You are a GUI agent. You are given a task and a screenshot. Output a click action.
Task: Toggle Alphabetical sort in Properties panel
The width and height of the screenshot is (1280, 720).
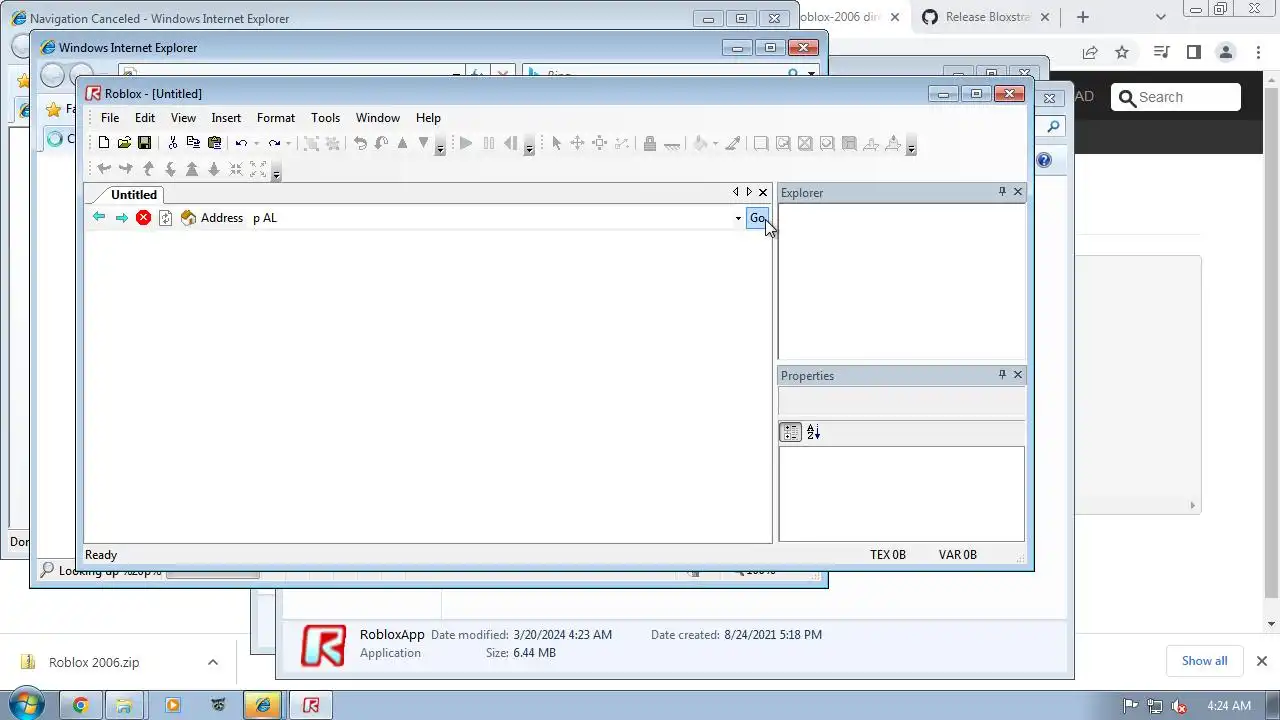click(x=813, y=432)
